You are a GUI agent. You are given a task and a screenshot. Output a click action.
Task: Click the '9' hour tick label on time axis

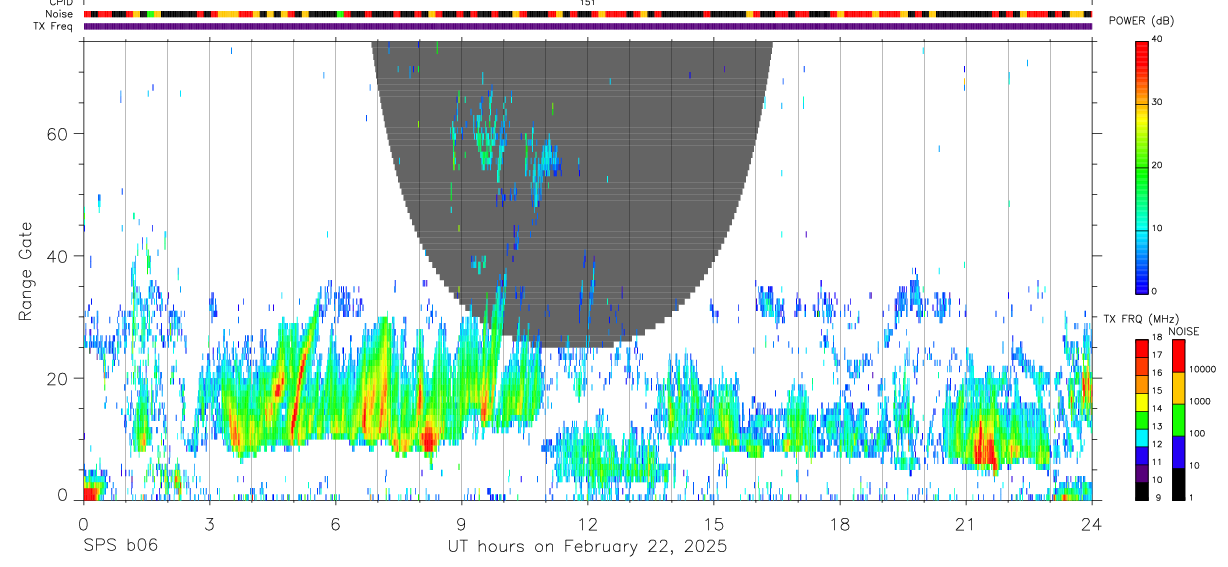[x=462, y=523]
